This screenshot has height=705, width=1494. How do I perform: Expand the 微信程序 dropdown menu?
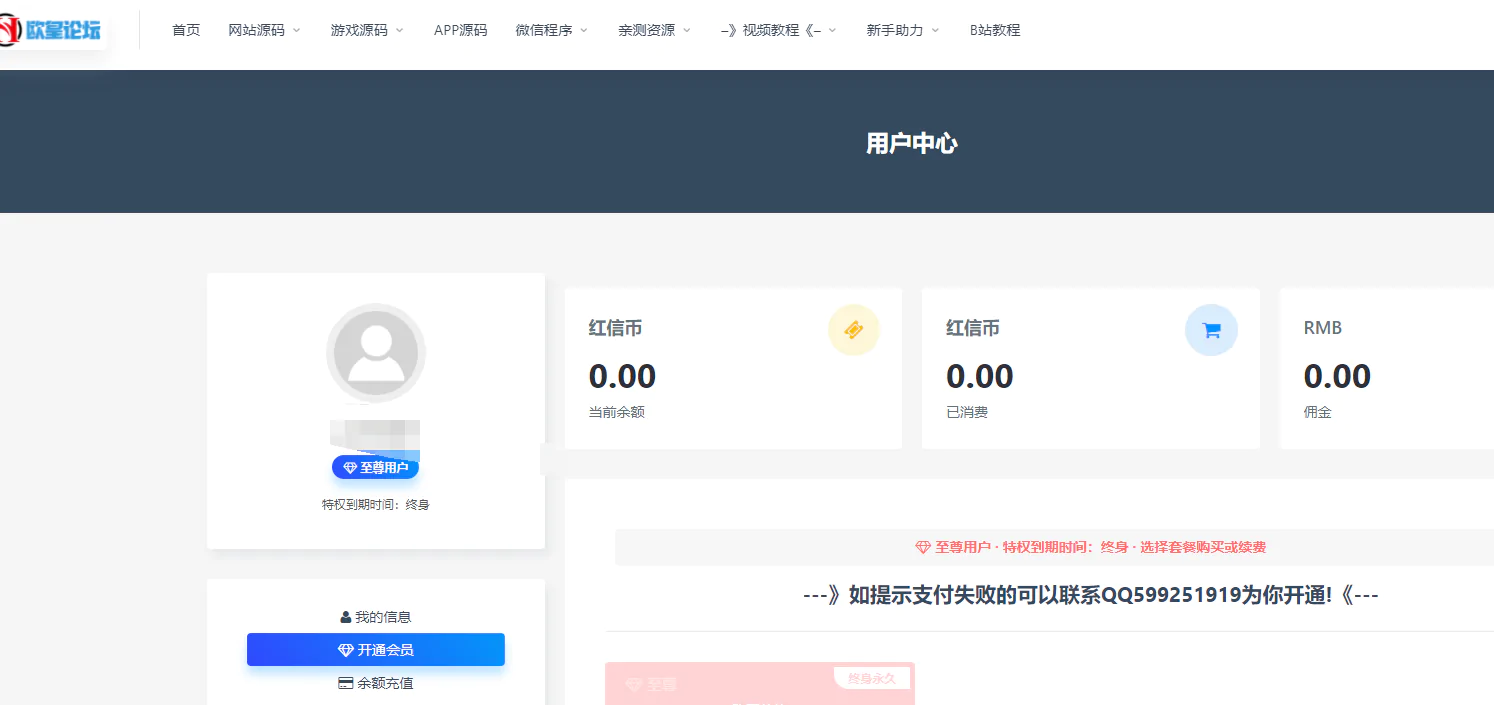[x=552, y=30]
